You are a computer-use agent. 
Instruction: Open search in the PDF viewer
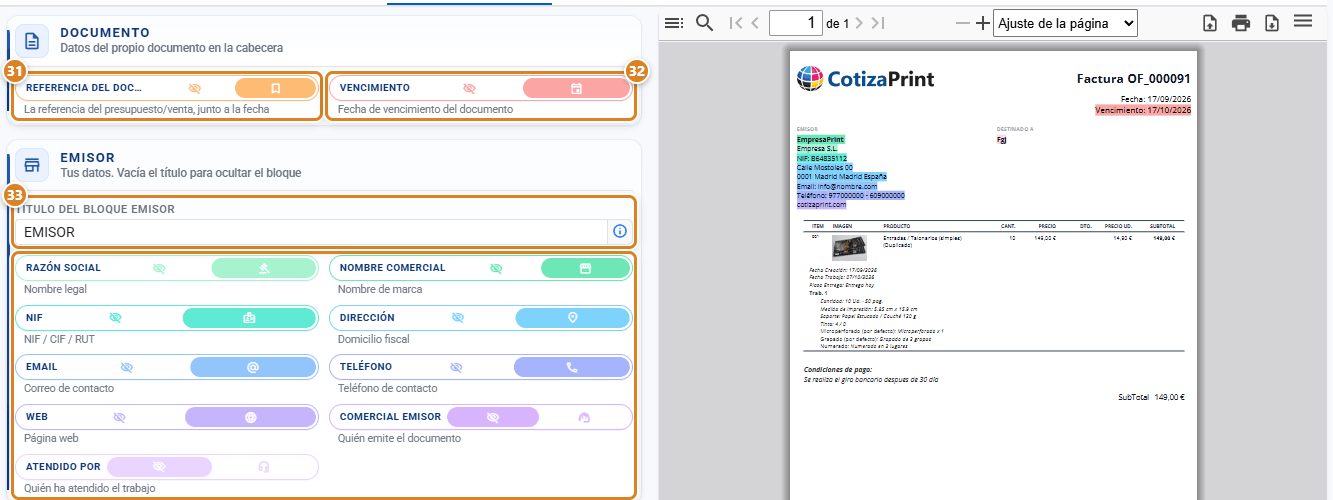coord(704,23)
